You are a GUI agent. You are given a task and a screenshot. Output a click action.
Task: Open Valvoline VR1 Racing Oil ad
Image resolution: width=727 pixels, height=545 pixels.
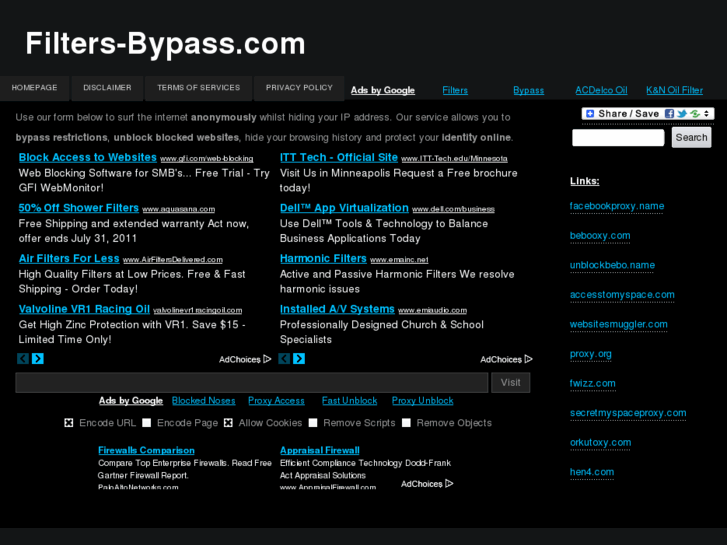coord(84,309)
